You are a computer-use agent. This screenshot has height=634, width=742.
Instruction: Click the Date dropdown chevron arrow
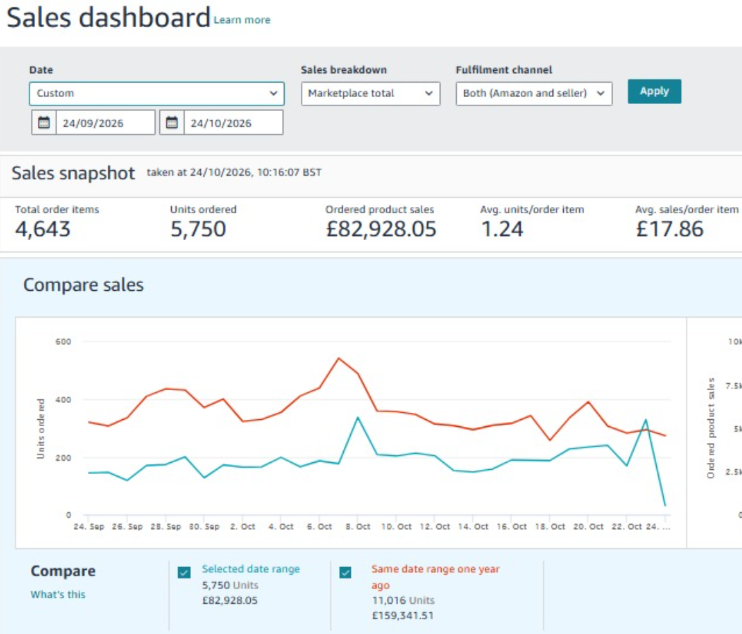[x=274, y=93]
